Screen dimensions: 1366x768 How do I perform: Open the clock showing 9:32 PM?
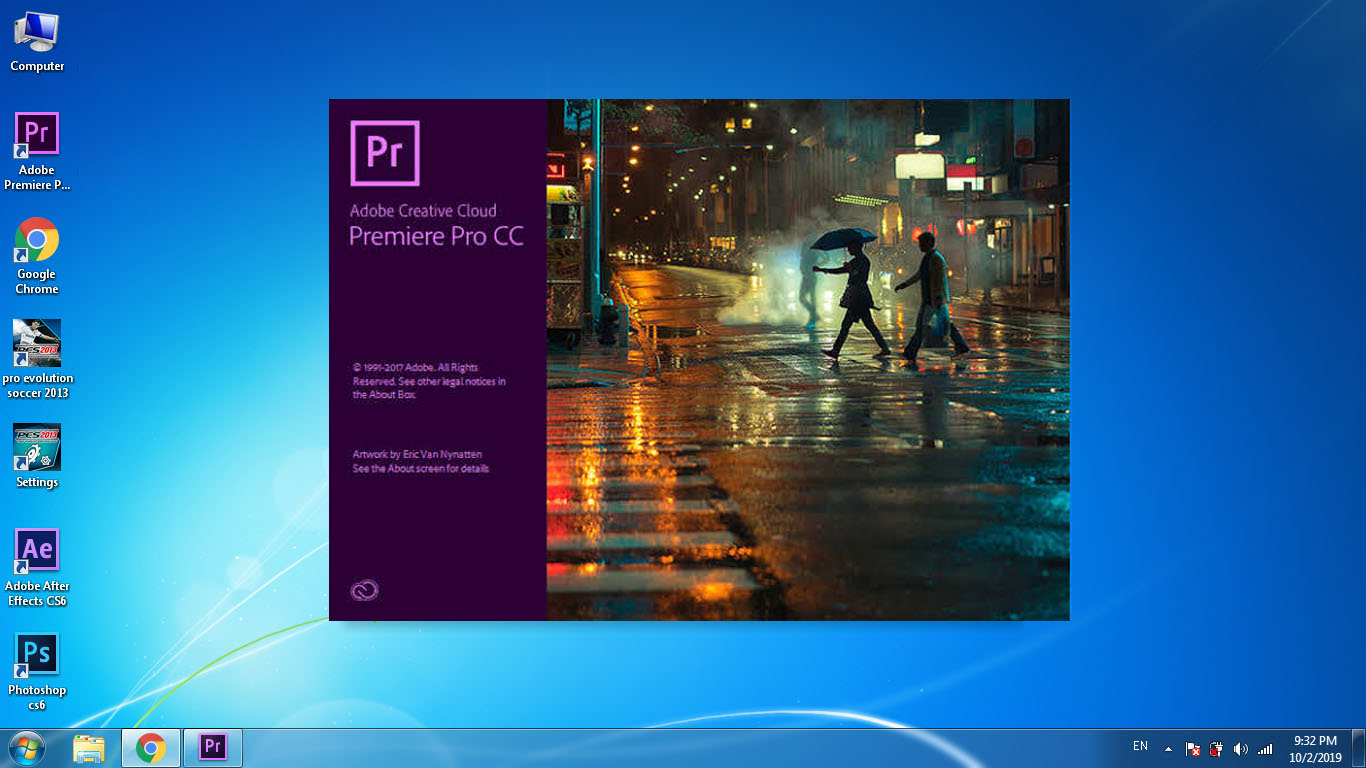point(1315,749)
